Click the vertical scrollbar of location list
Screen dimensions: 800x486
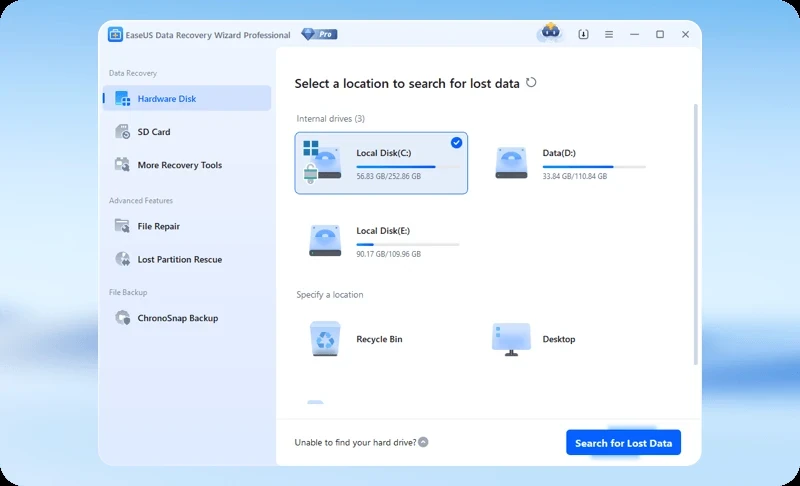tap(695, 235)
